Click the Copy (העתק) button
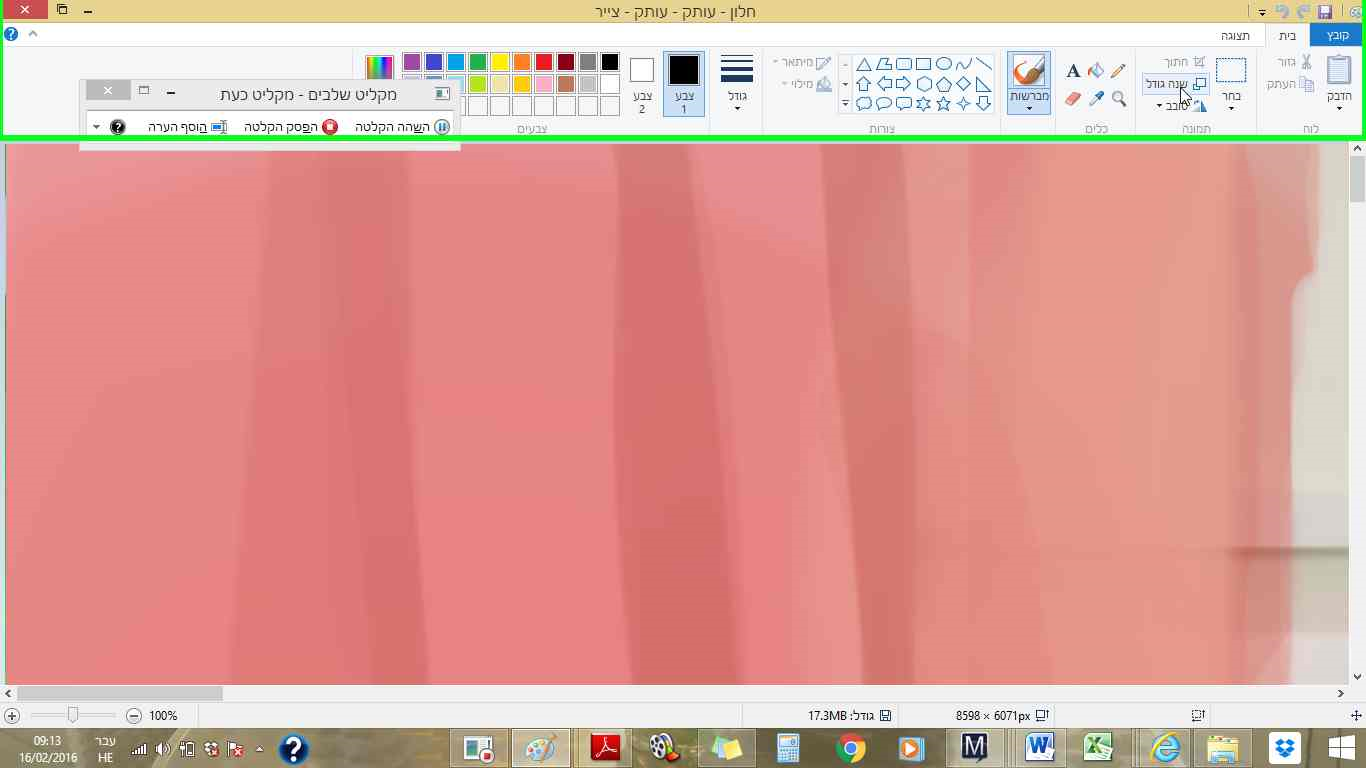 pos(1290,84)
